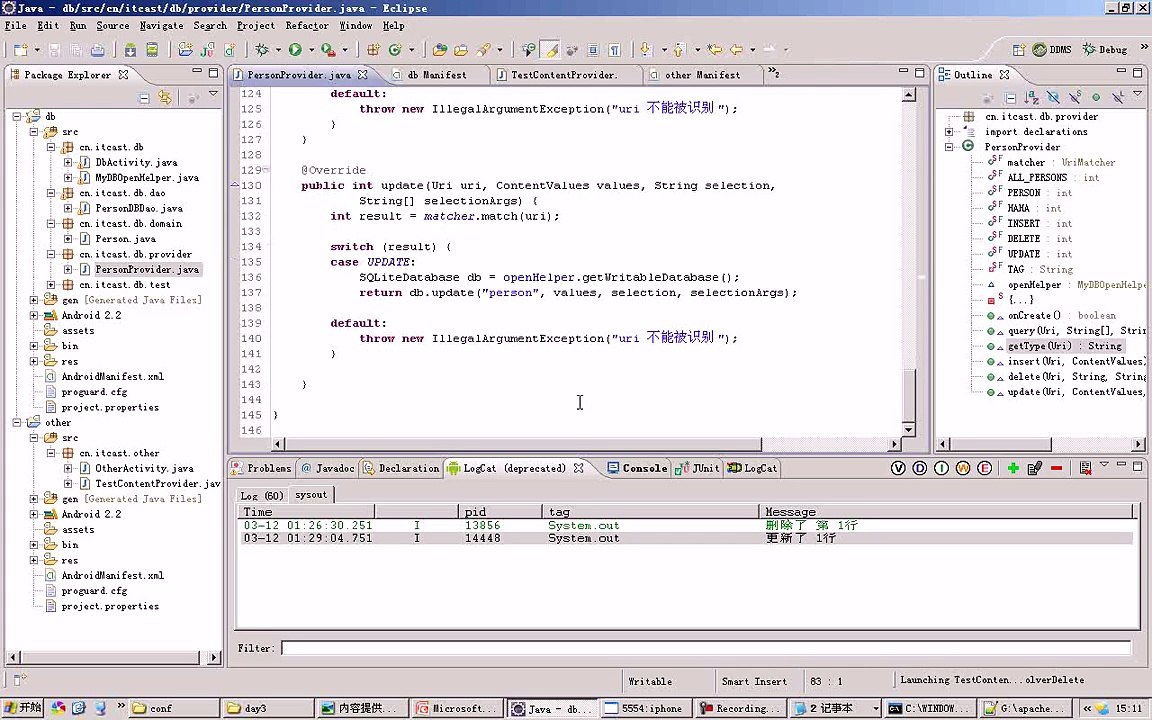1152x720 pixels.
Task: Select the Log (60) filter tab
Action: click(262, 495)
